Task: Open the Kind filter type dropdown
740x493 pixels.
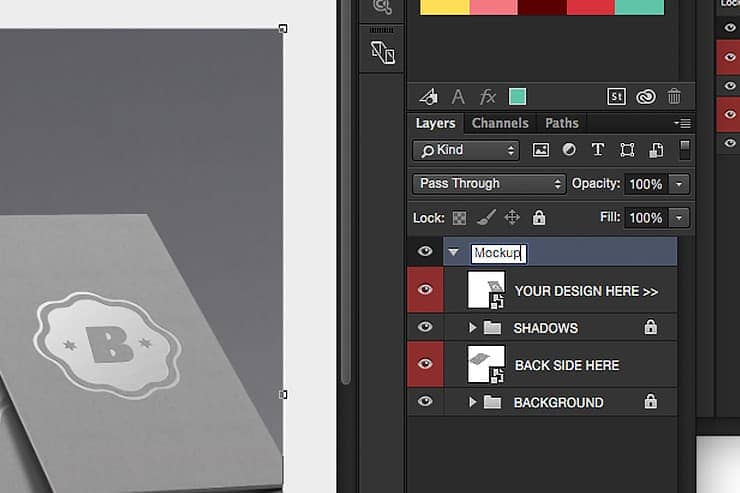Action: coord(466,150)
